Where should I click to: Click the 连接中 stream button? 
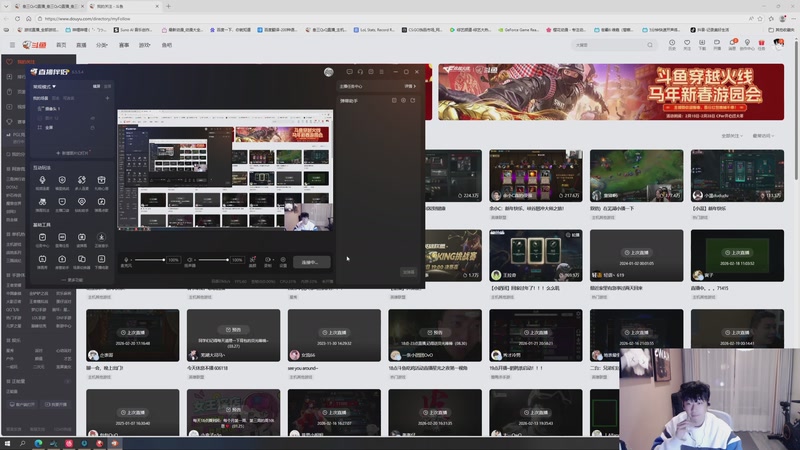pyautogui.click(x=311, y=262)
